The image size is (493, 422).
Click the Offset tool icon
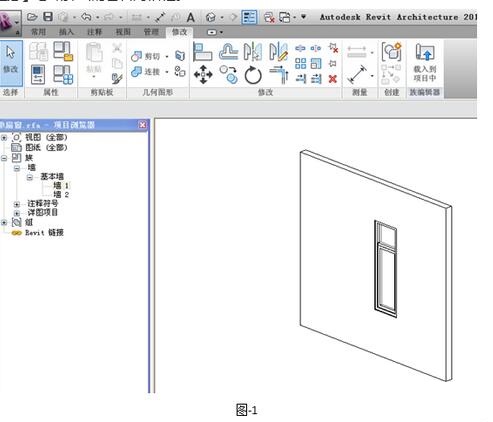pyautogui.click(x=228, y=52)
